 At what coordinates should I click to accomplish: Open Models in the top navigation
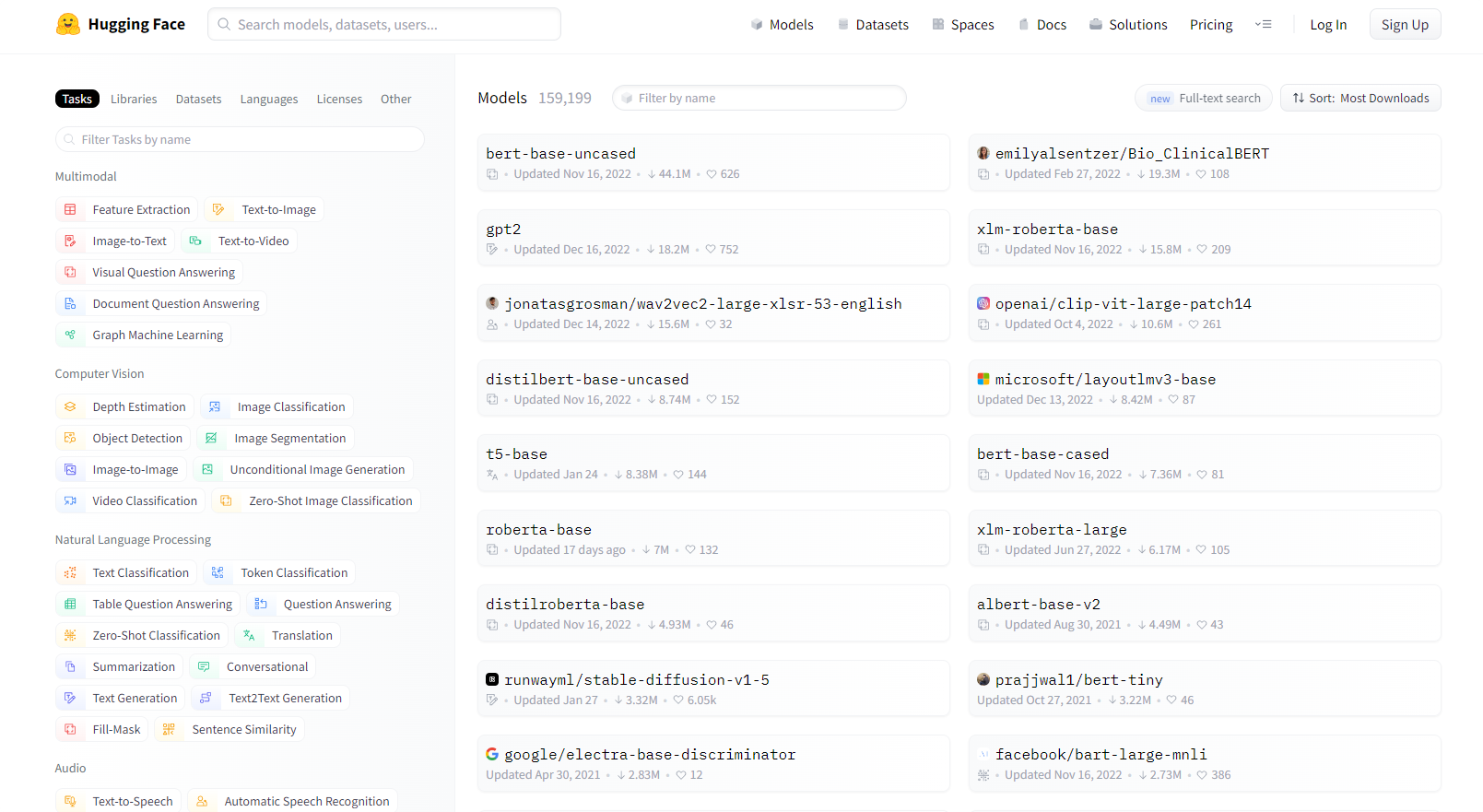point(782,25)
